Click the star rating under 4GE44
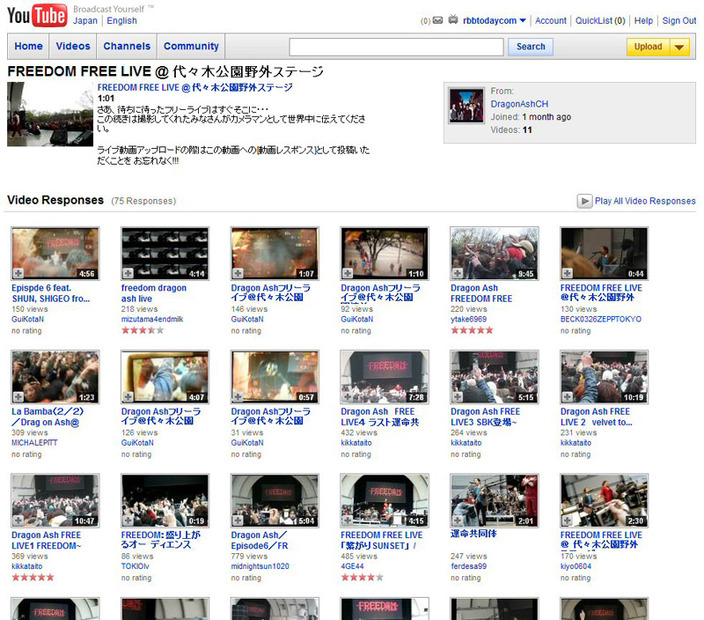 (x=362, y=577)
